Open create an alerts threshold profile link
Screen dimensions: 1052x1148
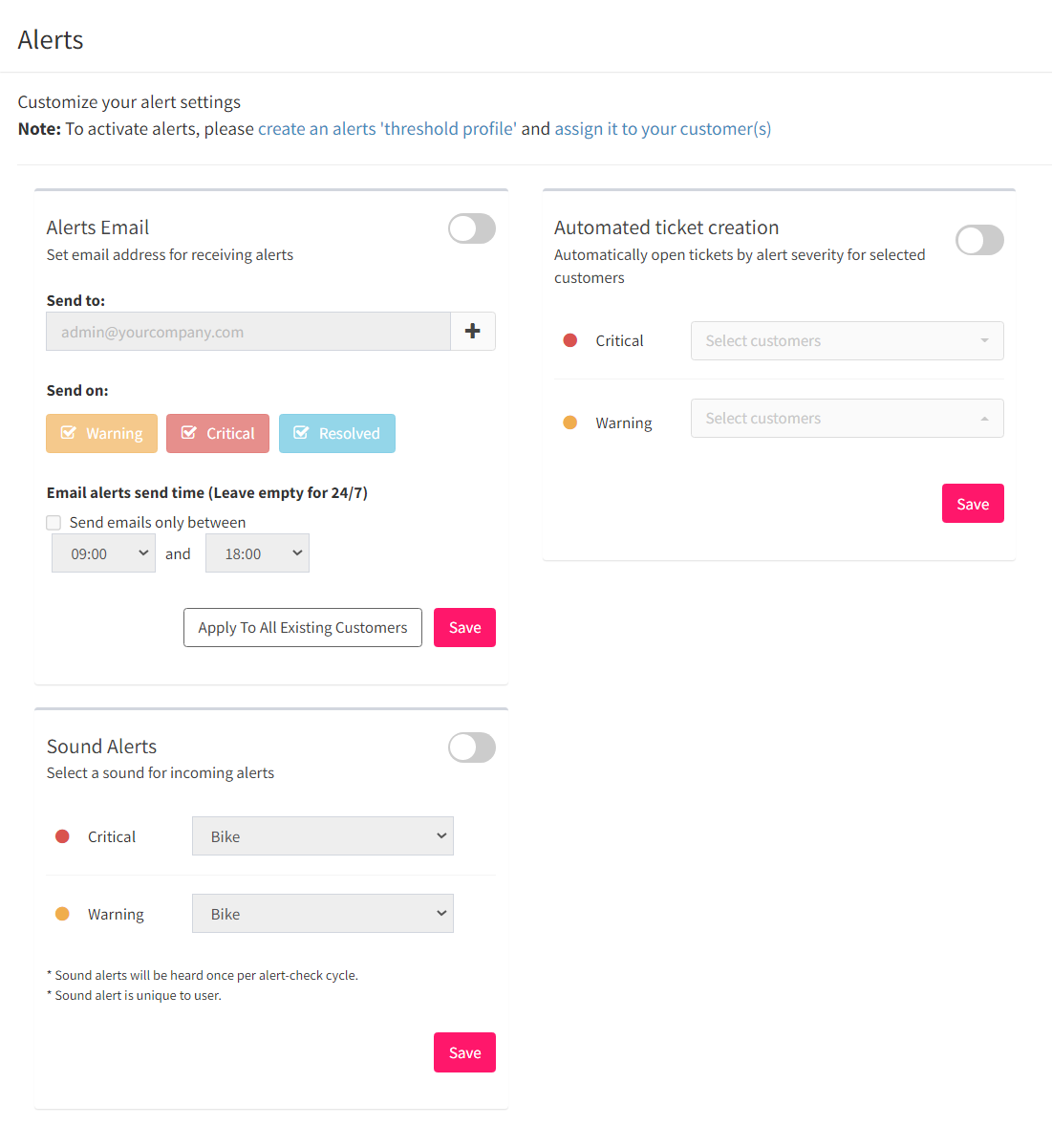point(387,129)
